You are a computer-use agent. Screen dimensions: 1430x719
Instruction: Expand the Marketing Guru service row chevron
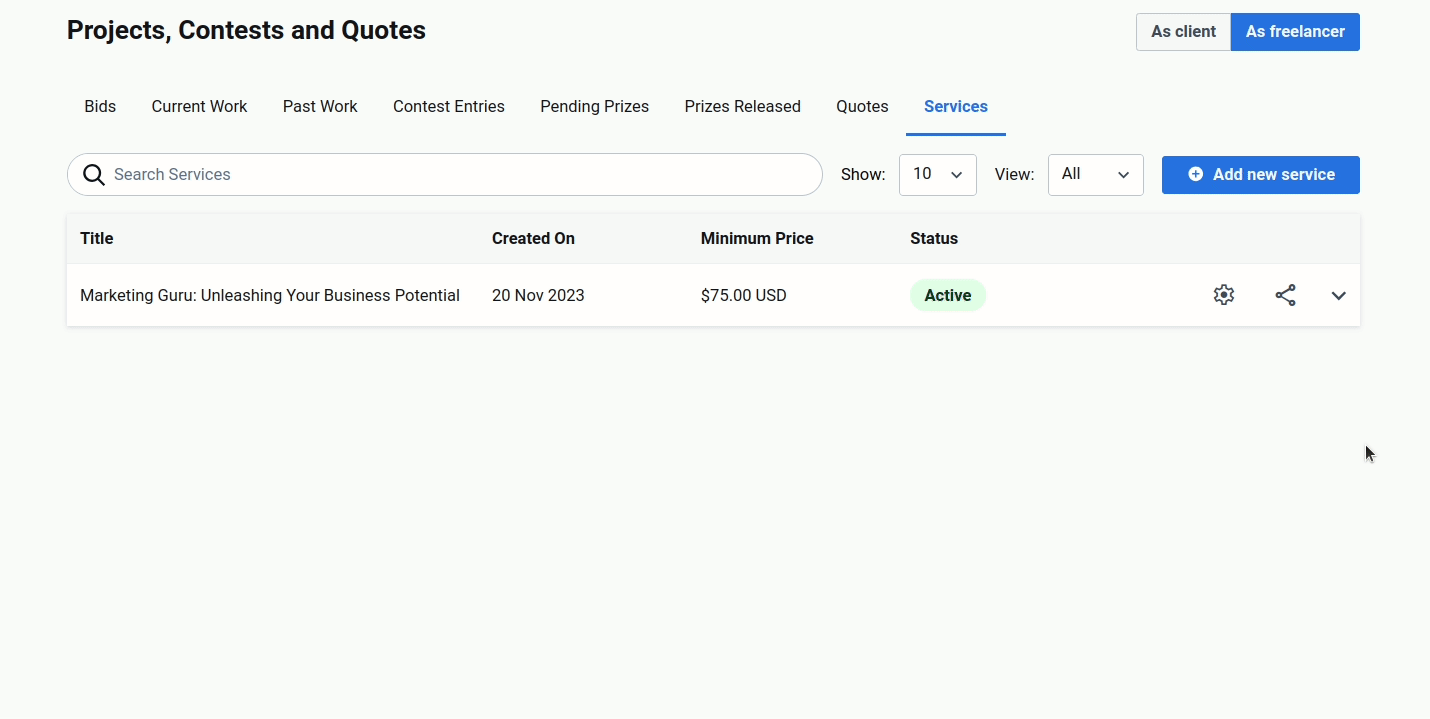[x=1339, y=296]
